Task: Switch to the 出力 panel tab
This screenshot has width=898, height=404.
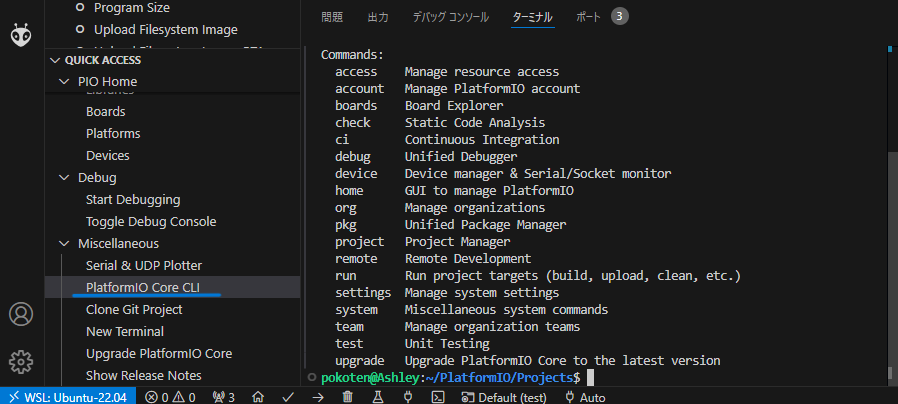Action: pos(378,17)
